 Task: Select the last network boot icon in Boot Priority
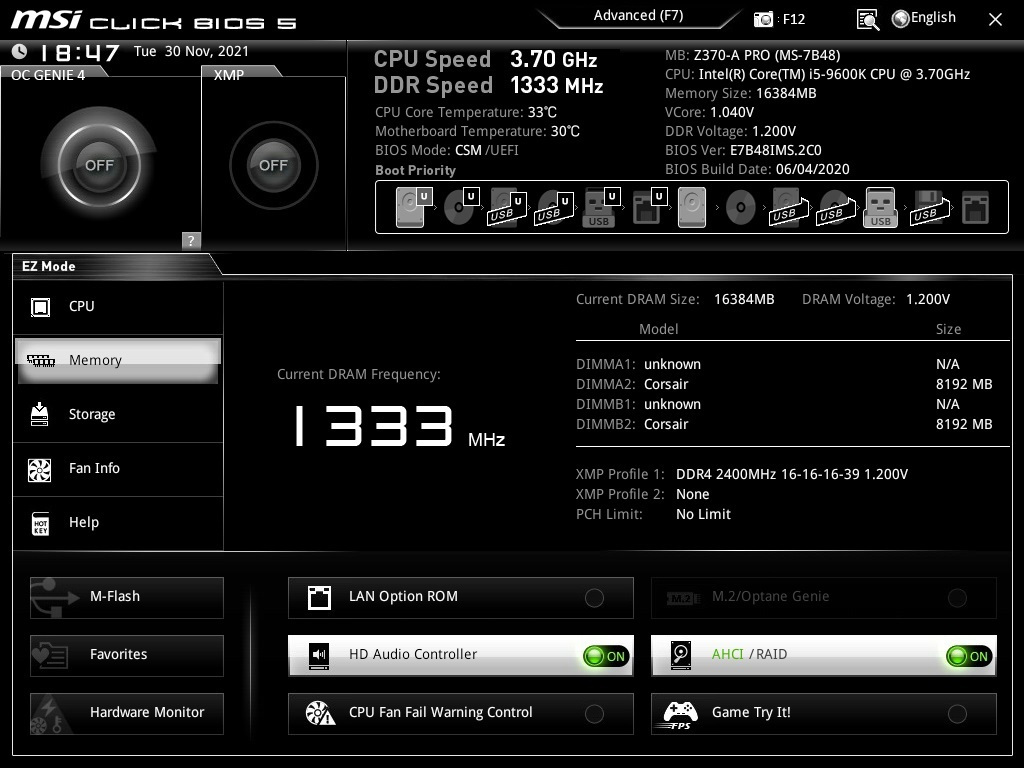click(975, 208)
